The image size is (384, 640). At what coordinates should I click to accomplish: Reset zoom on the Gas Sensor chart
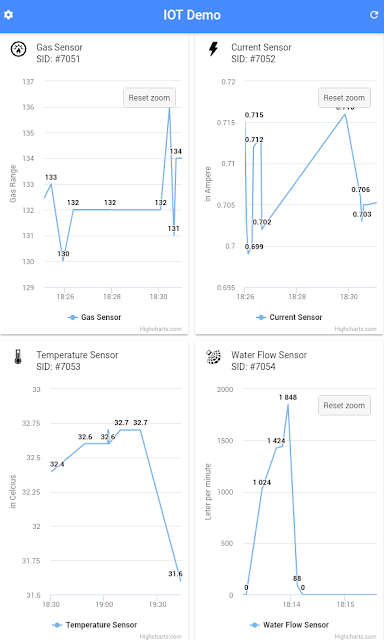pos(149,98)
